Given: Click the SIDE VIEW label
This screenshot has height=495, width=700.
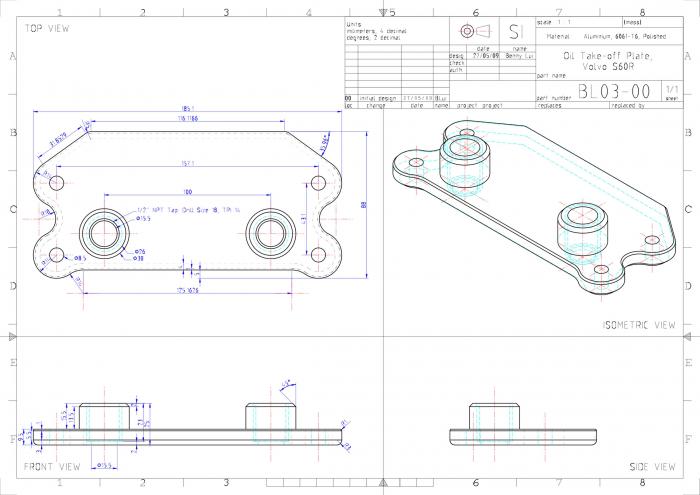Looking at the screenshot, I should point(652,467).
